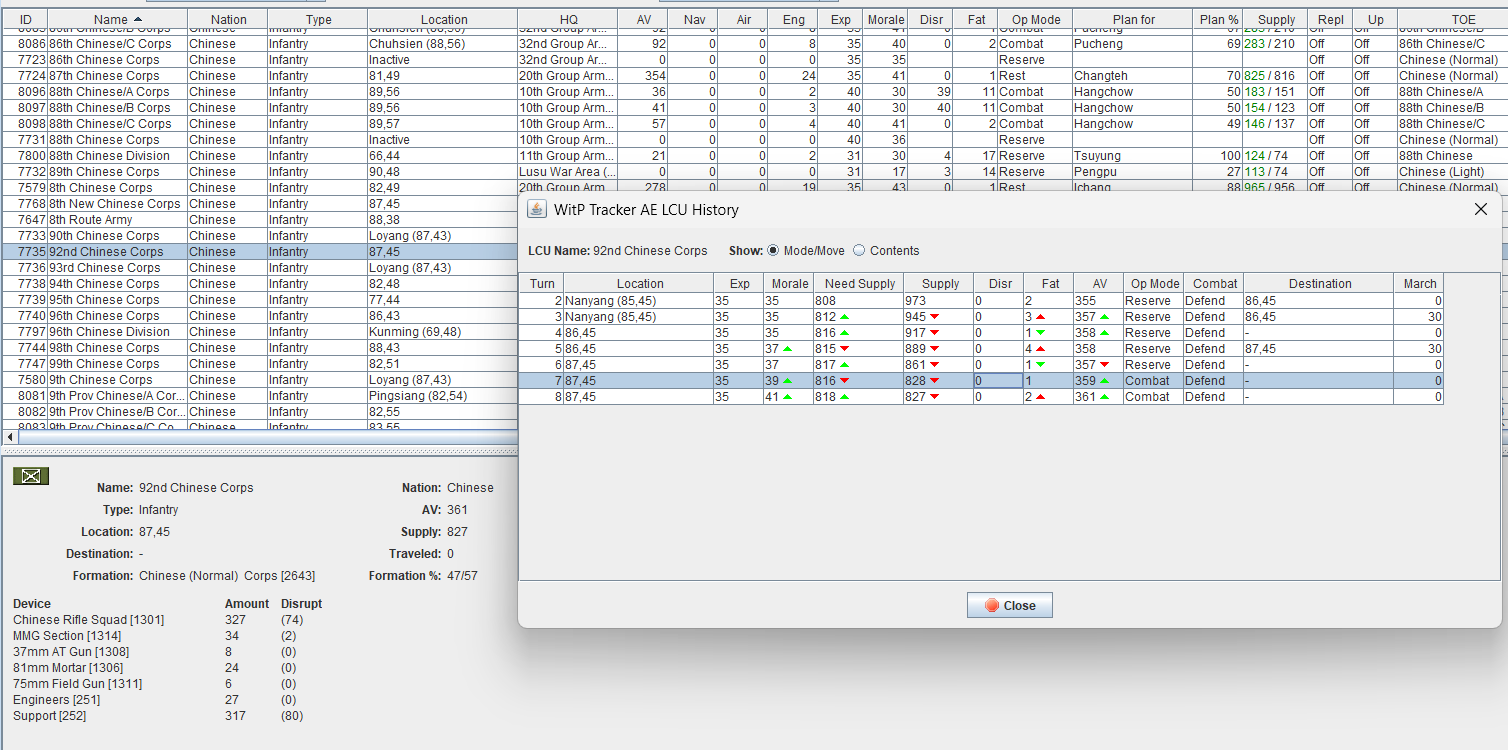Select the 8th New Chinese Corps row

(x=260, y=204)
